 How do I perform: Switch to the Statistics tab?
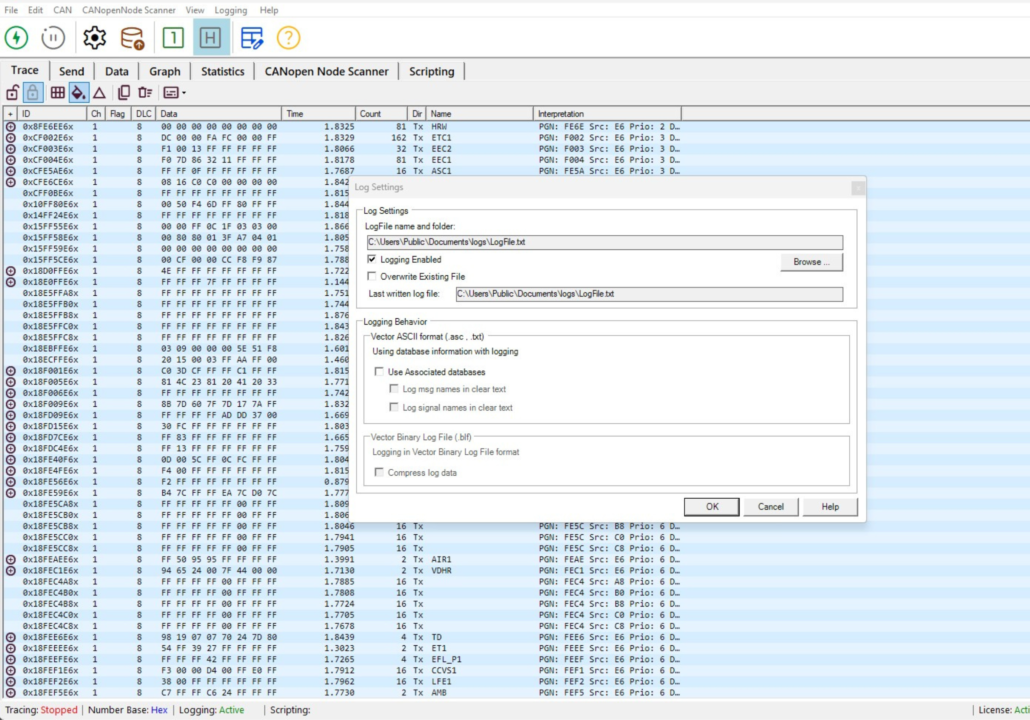[x=222, y=72]
